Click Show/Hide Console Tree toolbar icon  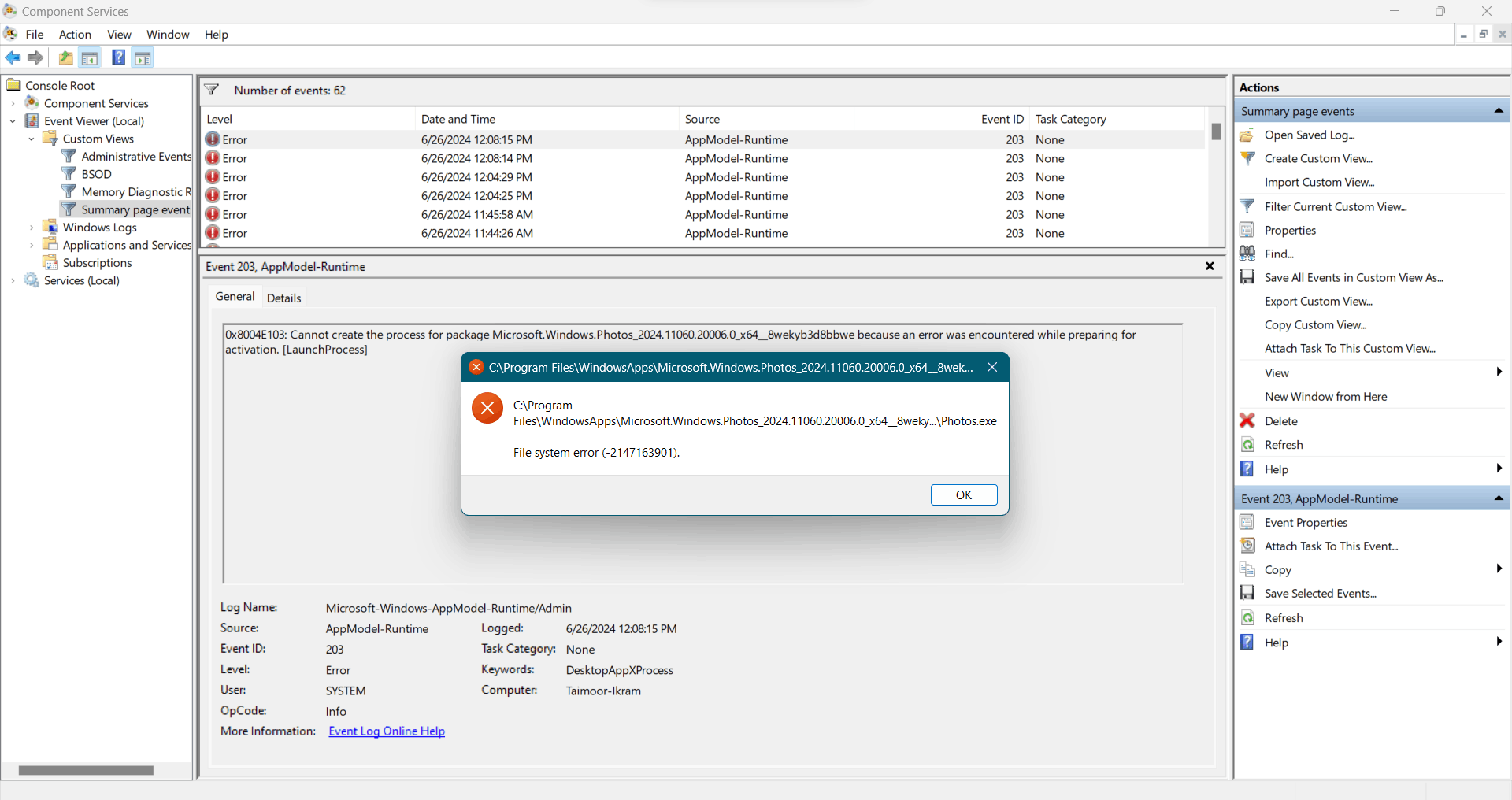click(90, 57)
